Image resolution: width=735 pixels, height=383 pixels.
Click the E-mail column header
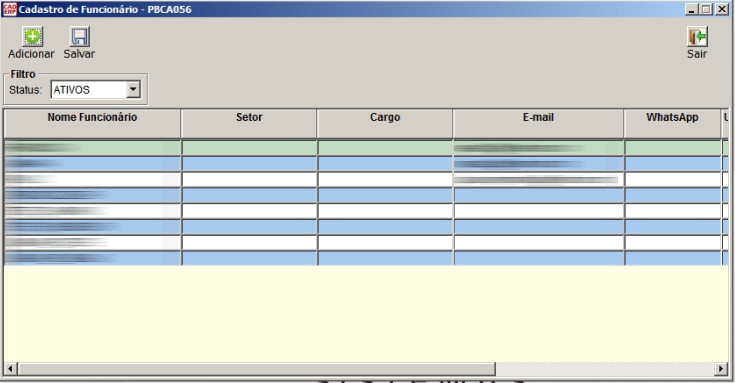[538, 123]
